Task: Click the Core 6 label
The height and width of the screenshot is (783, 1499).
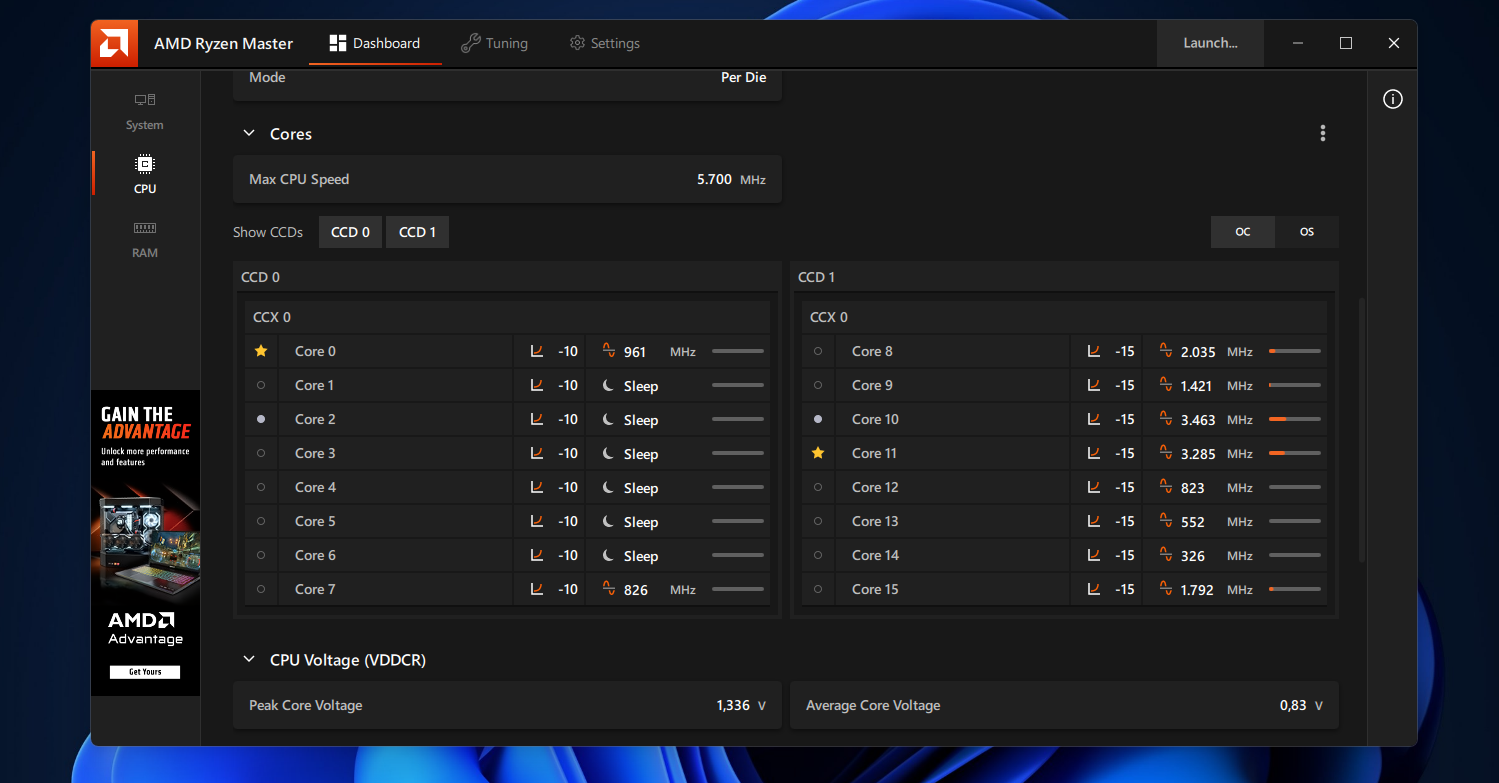Action: tap(315, 555)
